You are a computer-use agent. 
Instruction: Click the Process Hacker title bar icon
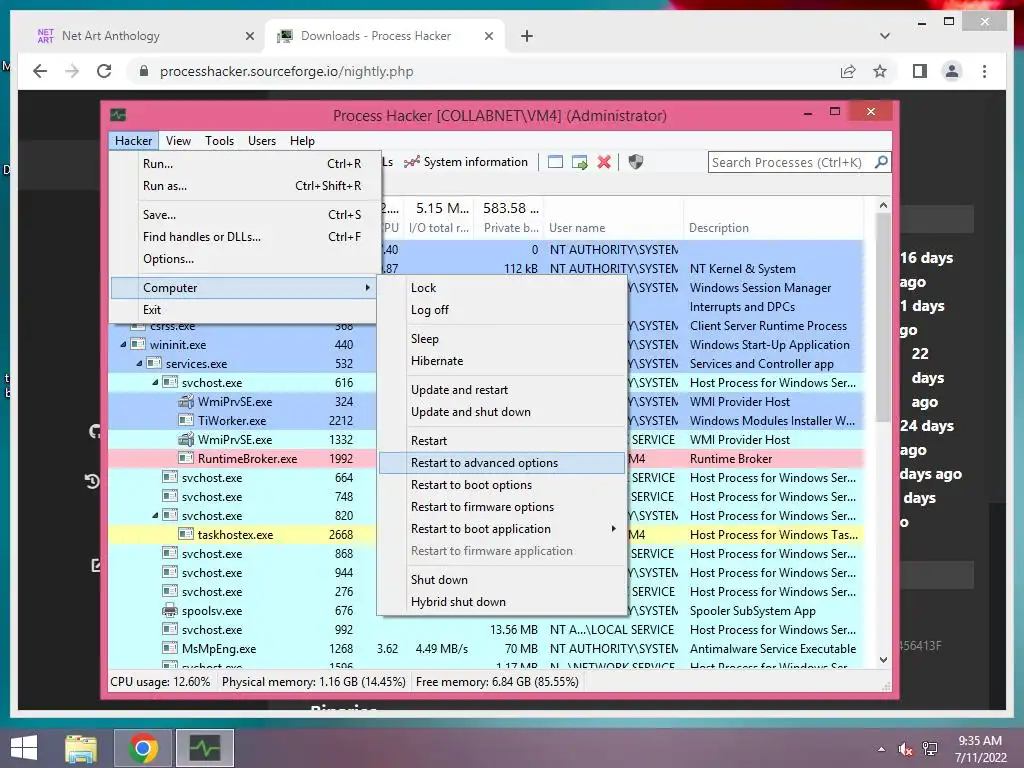(x=118, y=116)
